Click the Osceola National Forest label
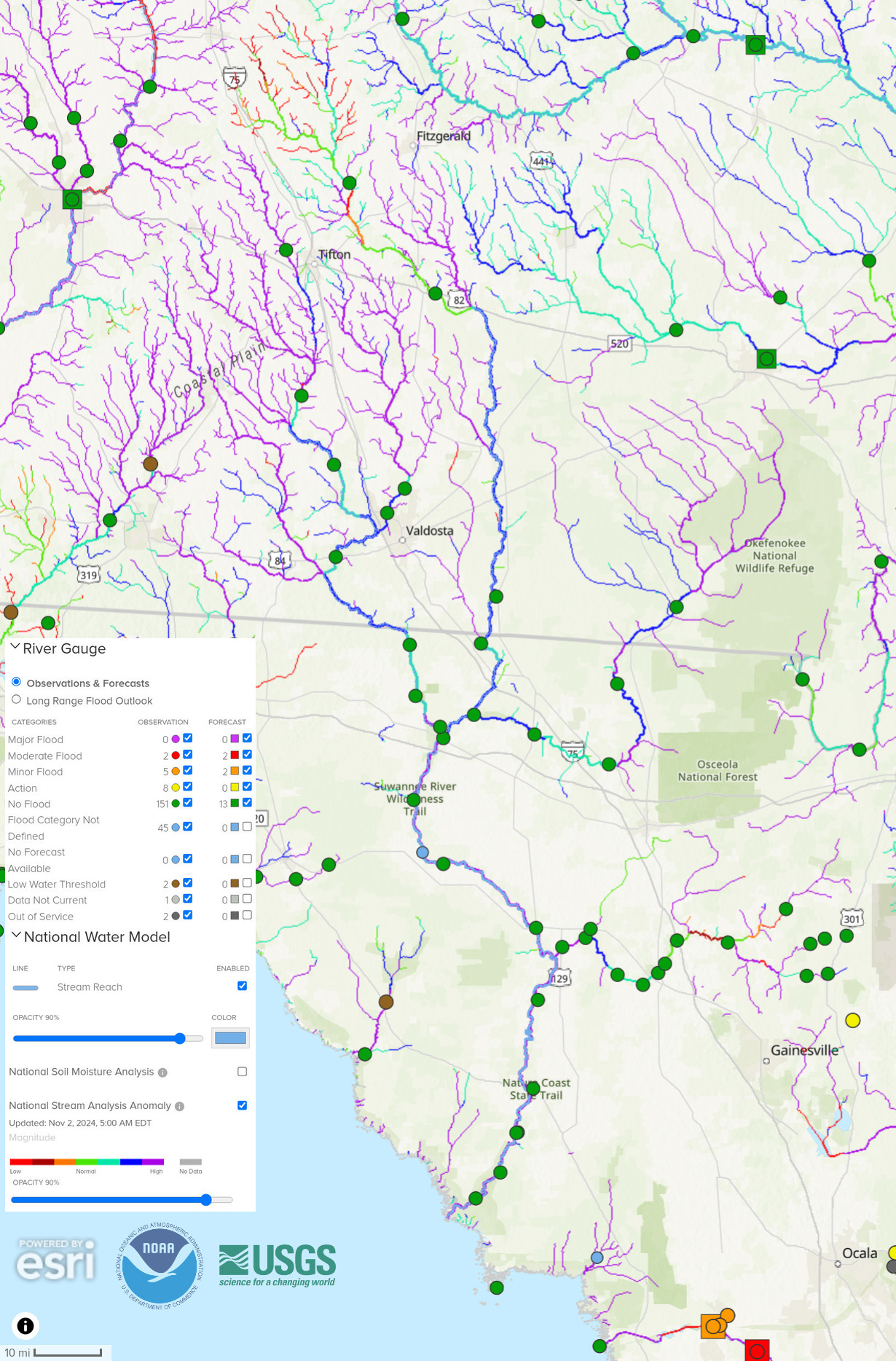This screenshot has width=896, height=1361. pyautogui.click(x=718, y=771)
